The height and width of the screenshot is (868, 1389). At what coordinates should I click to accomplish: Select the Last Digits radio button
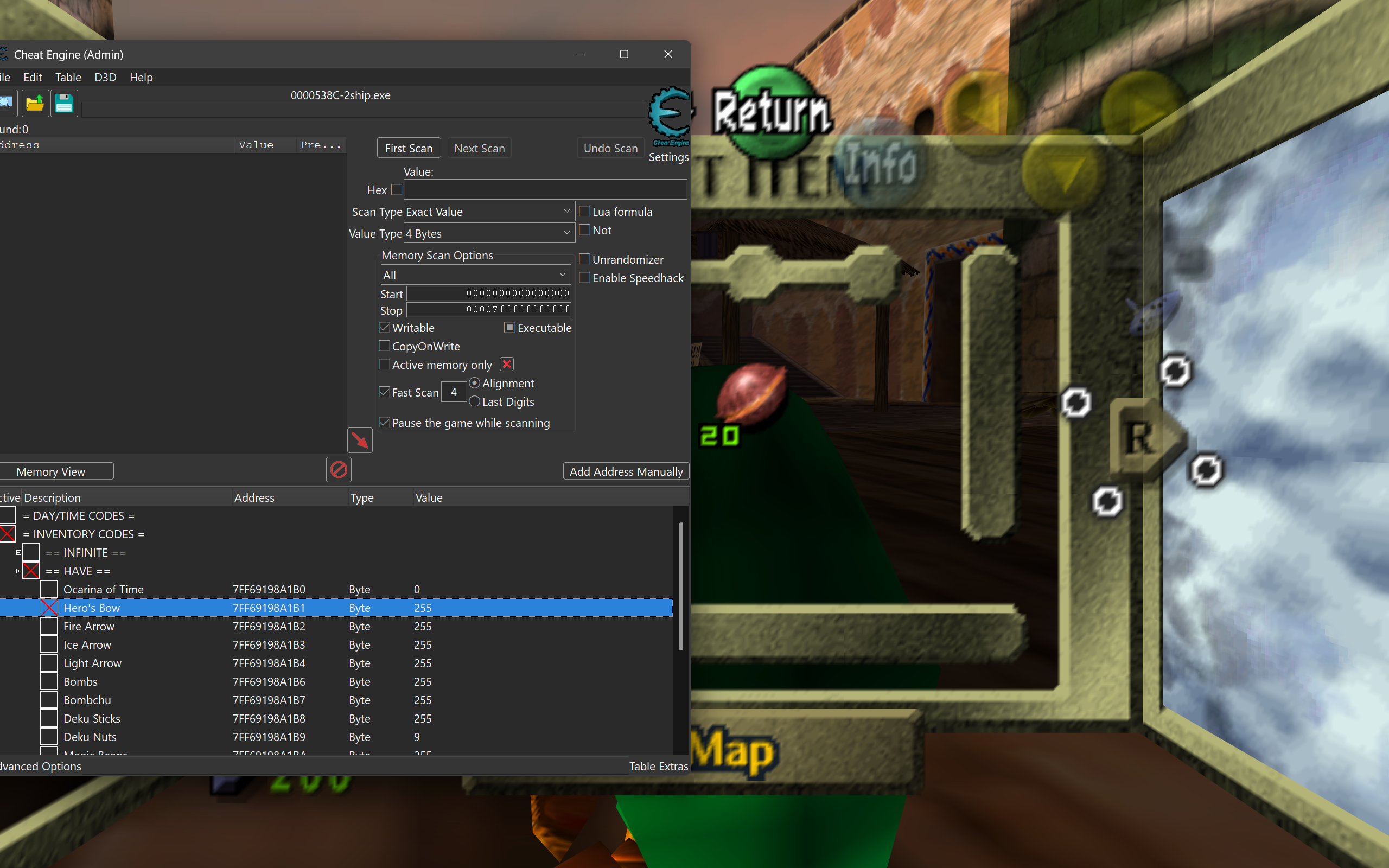pos(475,401)
